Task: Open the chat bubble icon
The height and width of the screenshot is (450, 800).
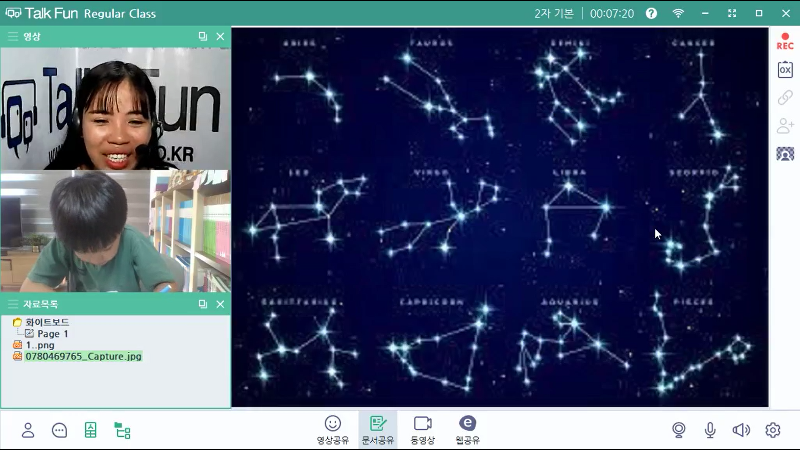Action: pos(59,430)
